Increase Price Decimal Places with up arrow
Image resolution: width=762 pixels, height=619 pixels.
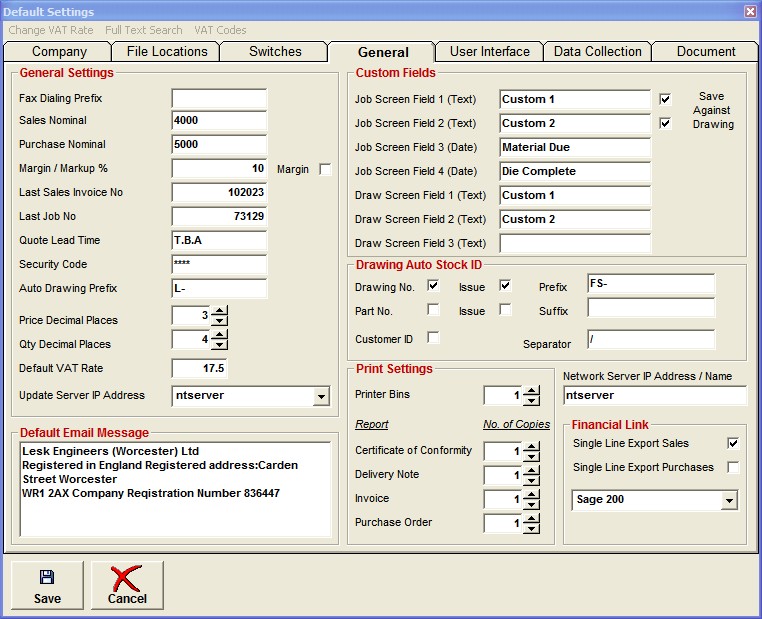click(x=220, y=311)
